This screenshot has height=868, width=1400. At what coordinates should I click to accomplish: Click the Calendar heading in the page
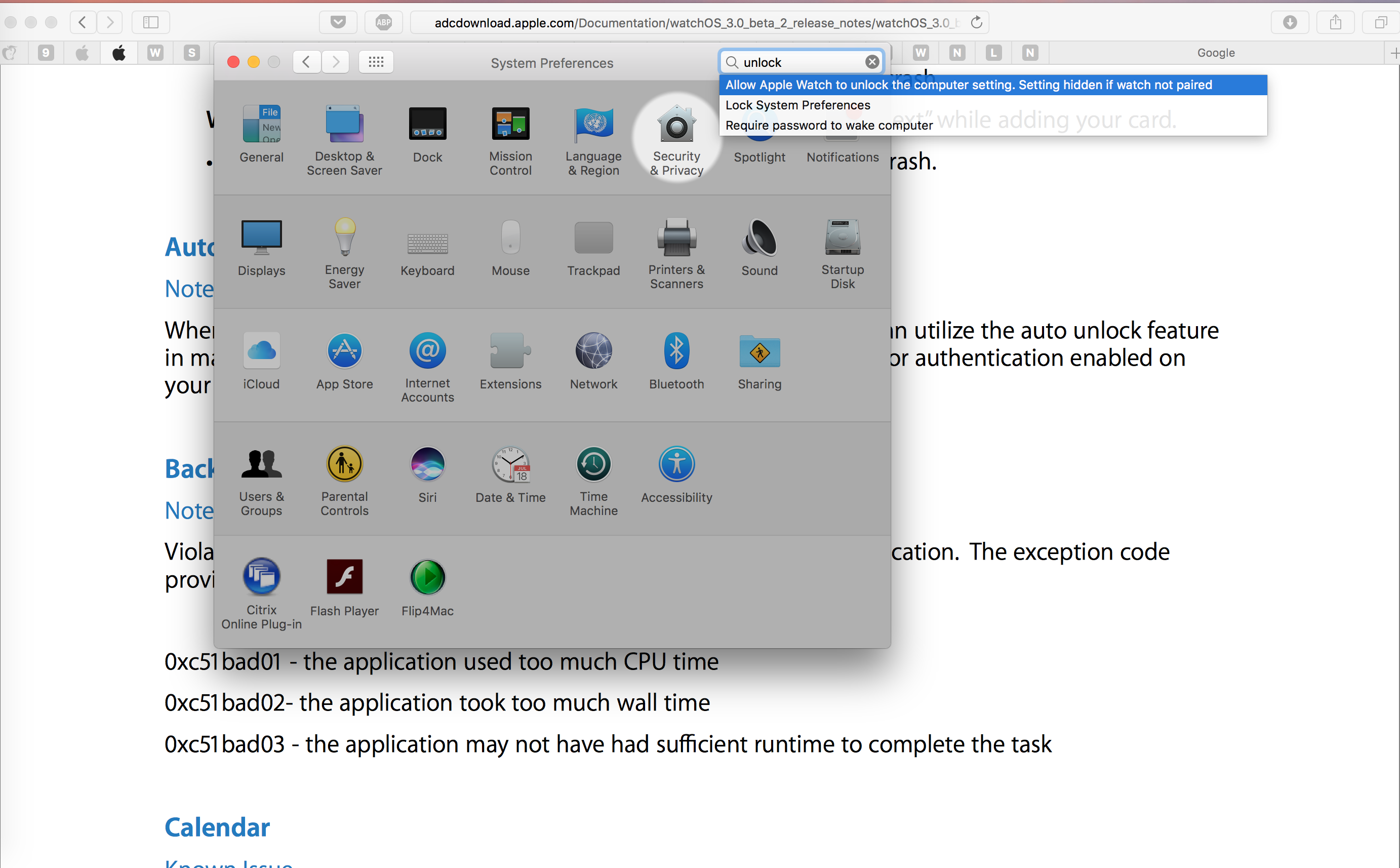[217, 827]
